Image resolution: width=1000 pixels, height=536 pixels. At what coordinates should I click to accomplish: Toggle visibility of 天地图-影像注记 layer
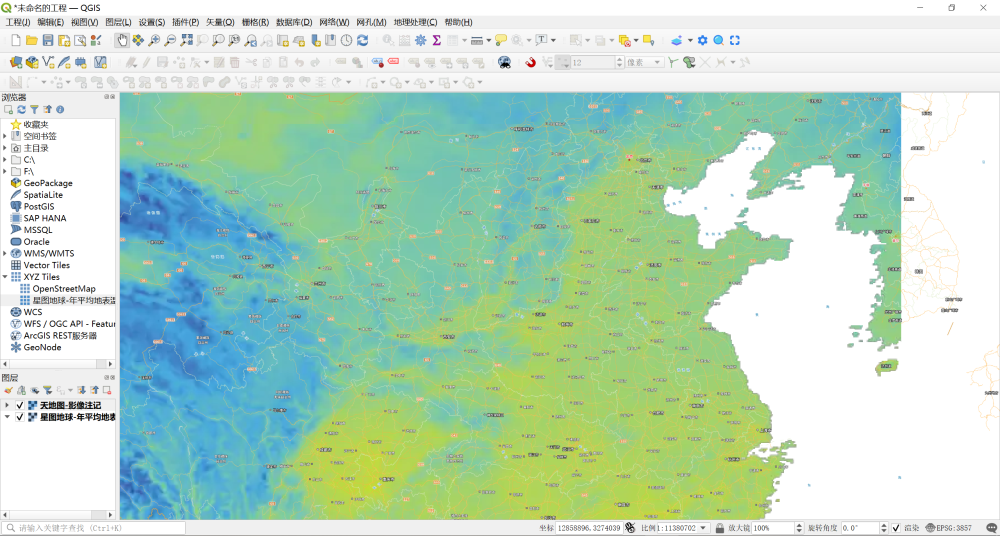[20, 405]
